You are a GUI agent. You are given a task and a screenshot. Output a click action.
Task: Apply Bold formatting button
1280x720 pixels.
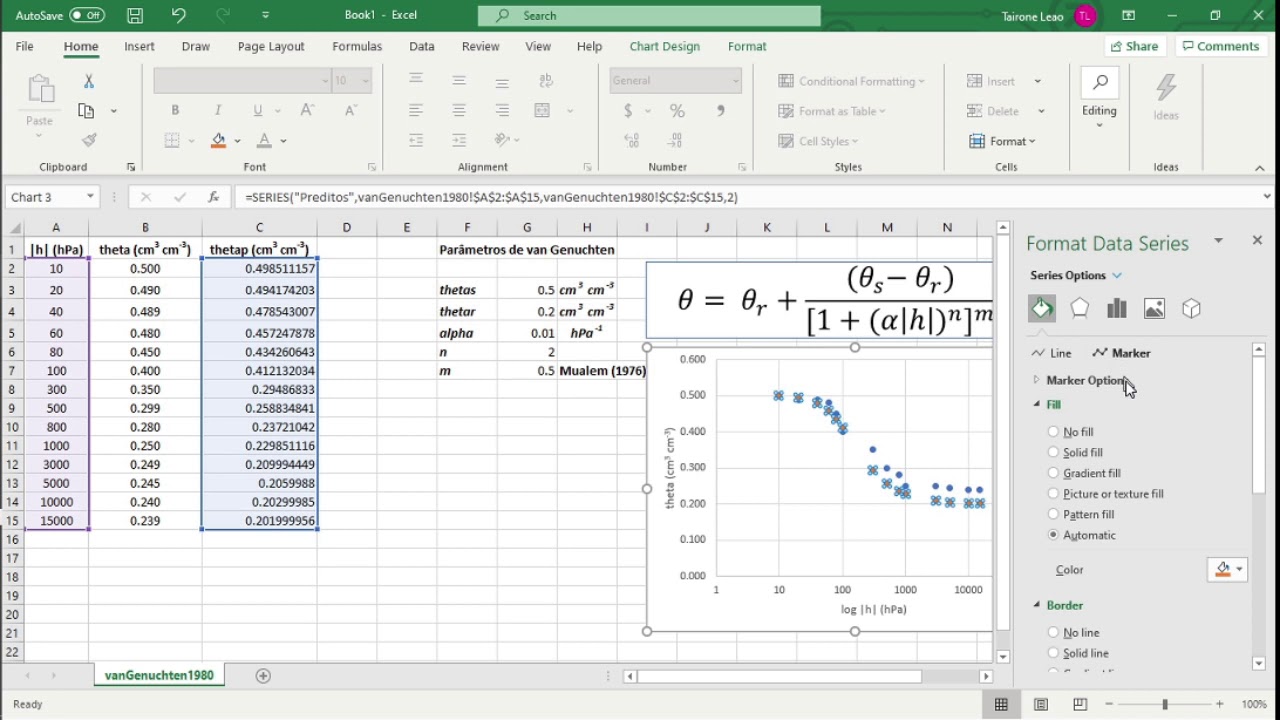click(175, 111)
